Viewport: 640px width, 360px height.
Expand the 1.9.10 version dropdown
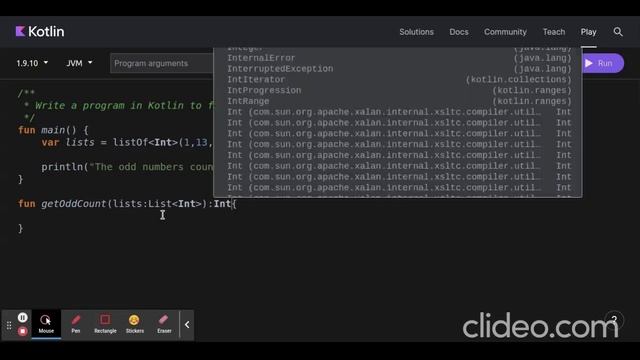click(32, 63)
